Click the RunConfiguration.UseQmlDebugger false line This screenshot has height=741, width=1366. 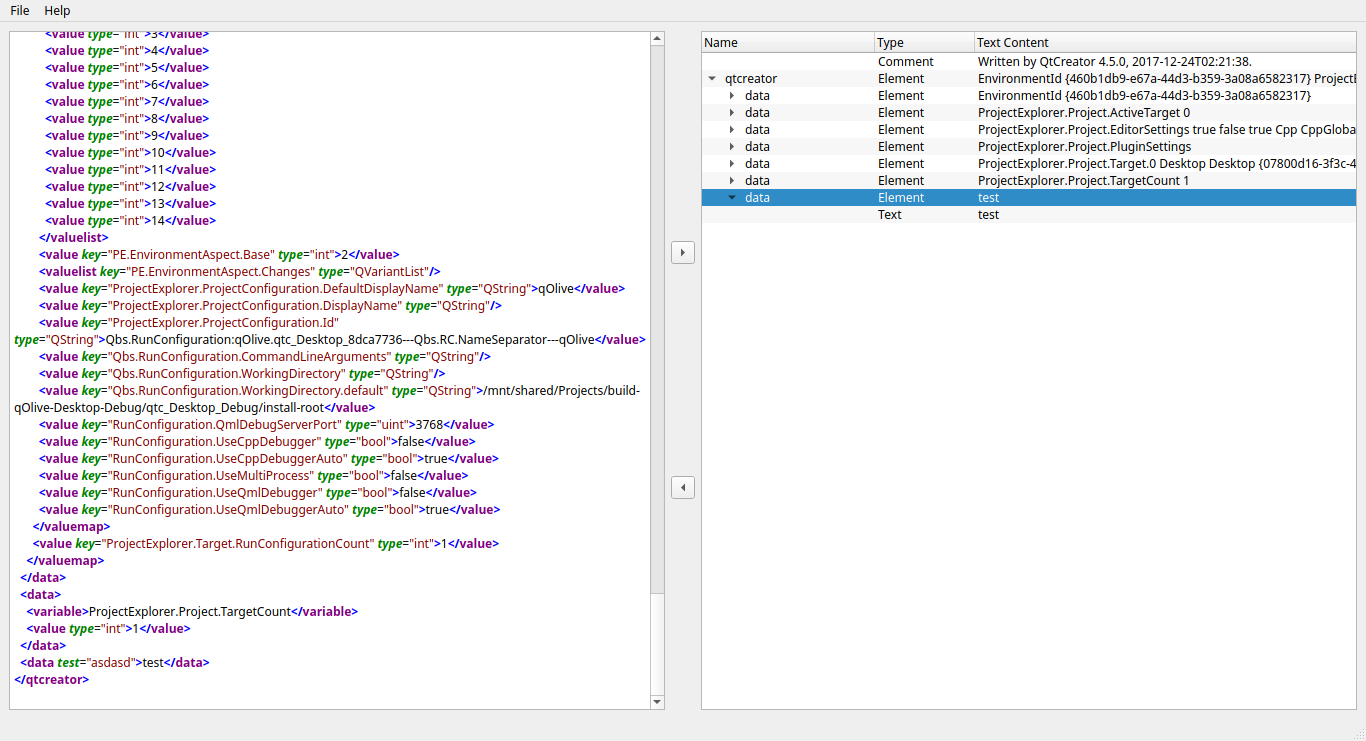coord(258,493)
